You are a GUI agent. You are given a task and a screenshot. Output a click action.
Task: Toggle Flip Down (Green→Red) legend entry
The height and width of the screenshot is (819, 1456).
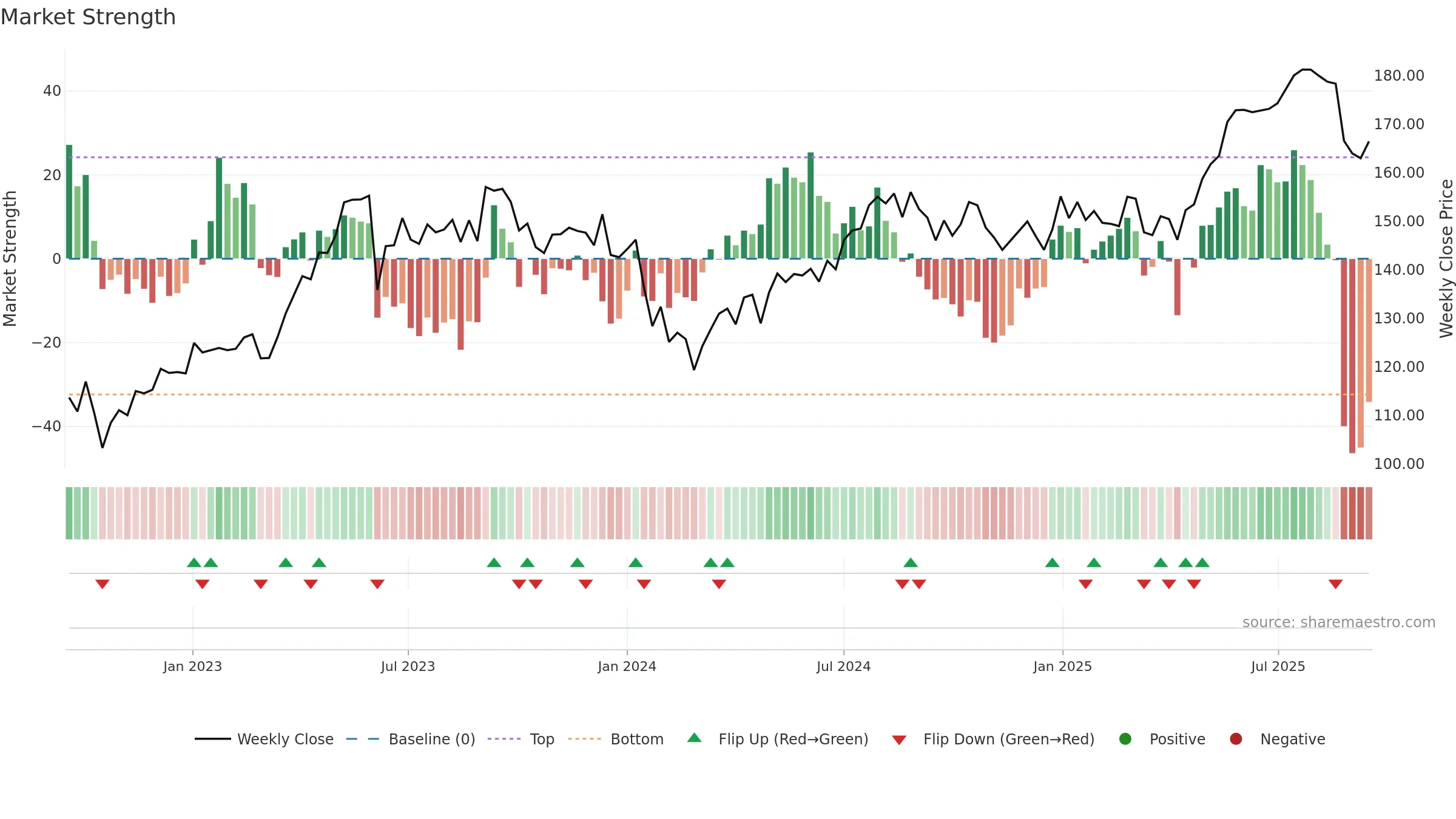[993, 739]
